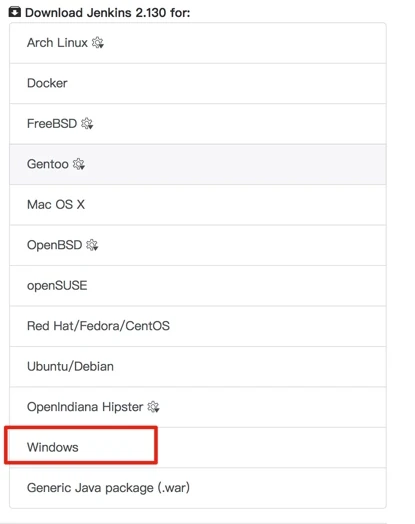Image resolution: width=415 pixels, height=524 pixels.
Task: Click the gear icon next to FreeBSD
Action: point(87,124)
